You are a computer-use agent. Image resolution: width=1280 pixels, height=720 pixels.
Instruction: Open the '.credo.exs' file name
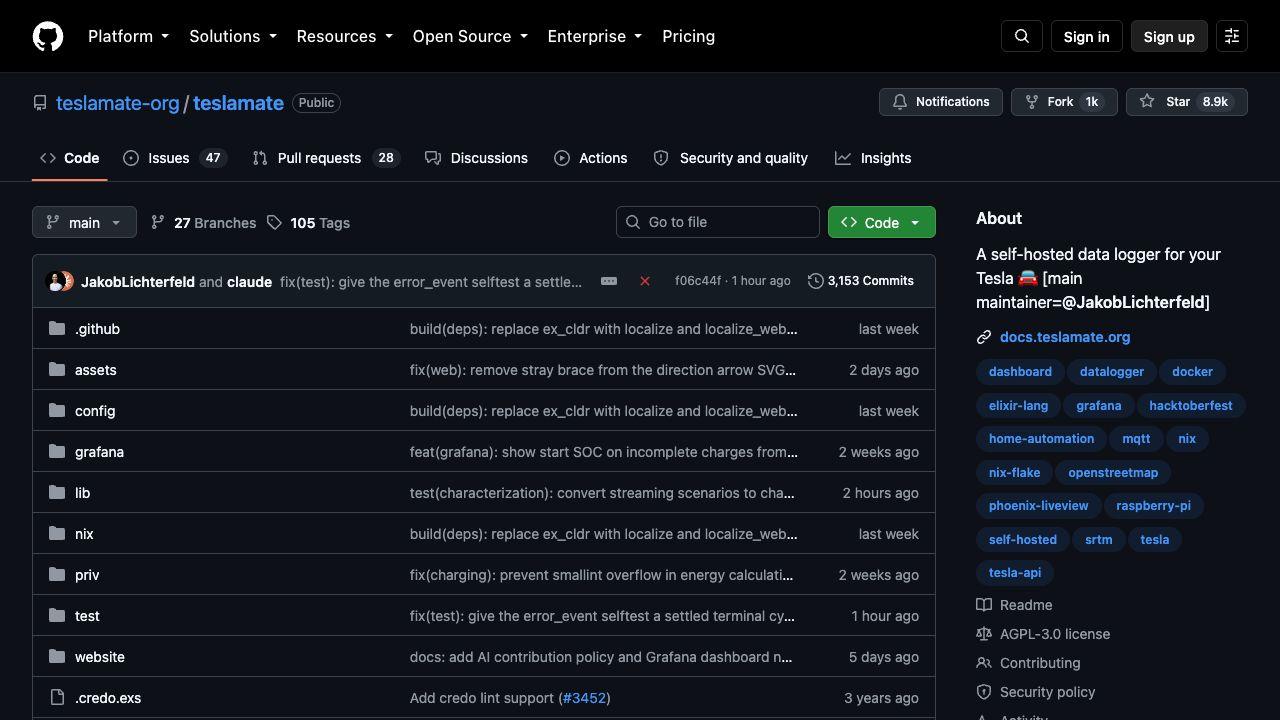tap(108, 698)
